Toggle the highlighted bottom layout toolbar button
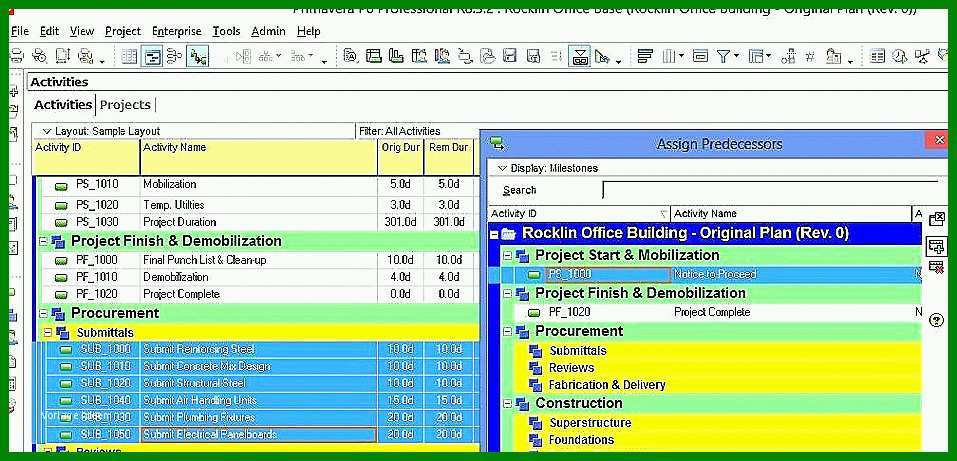The image size is (957, 461). coord(580,57)
